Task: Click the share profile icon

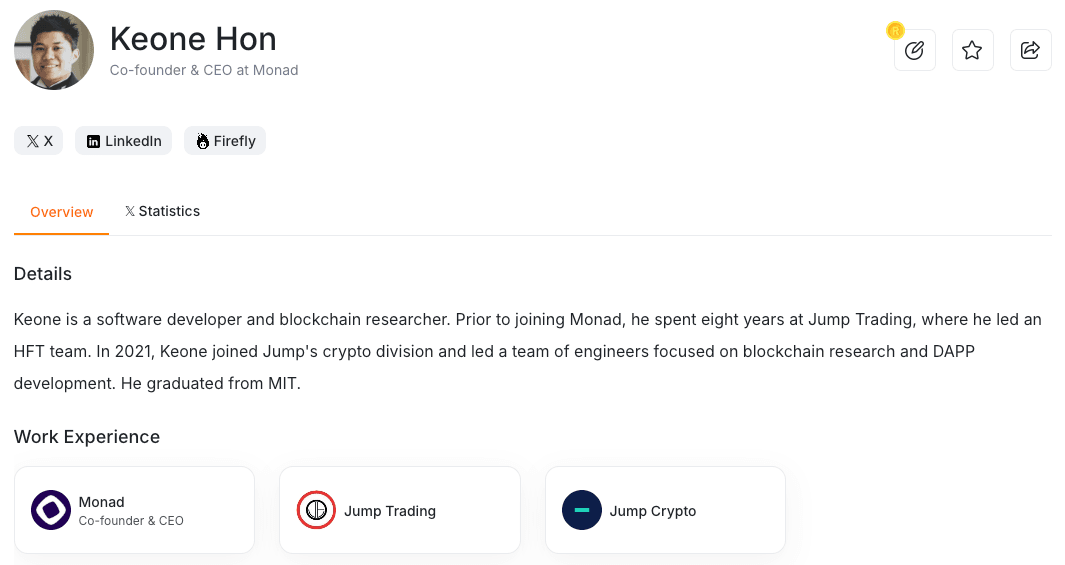Action: pos(1030,50)
